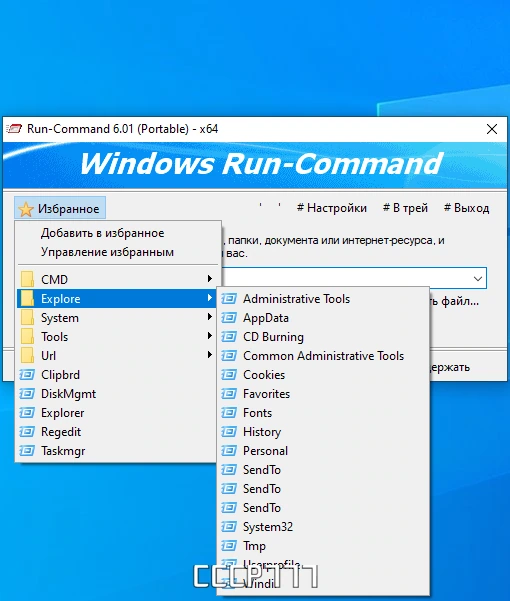Open the Избранное favorites menu
Viewport: 510px width, 601px height.
pyautogui.click(x=60, y=209)
